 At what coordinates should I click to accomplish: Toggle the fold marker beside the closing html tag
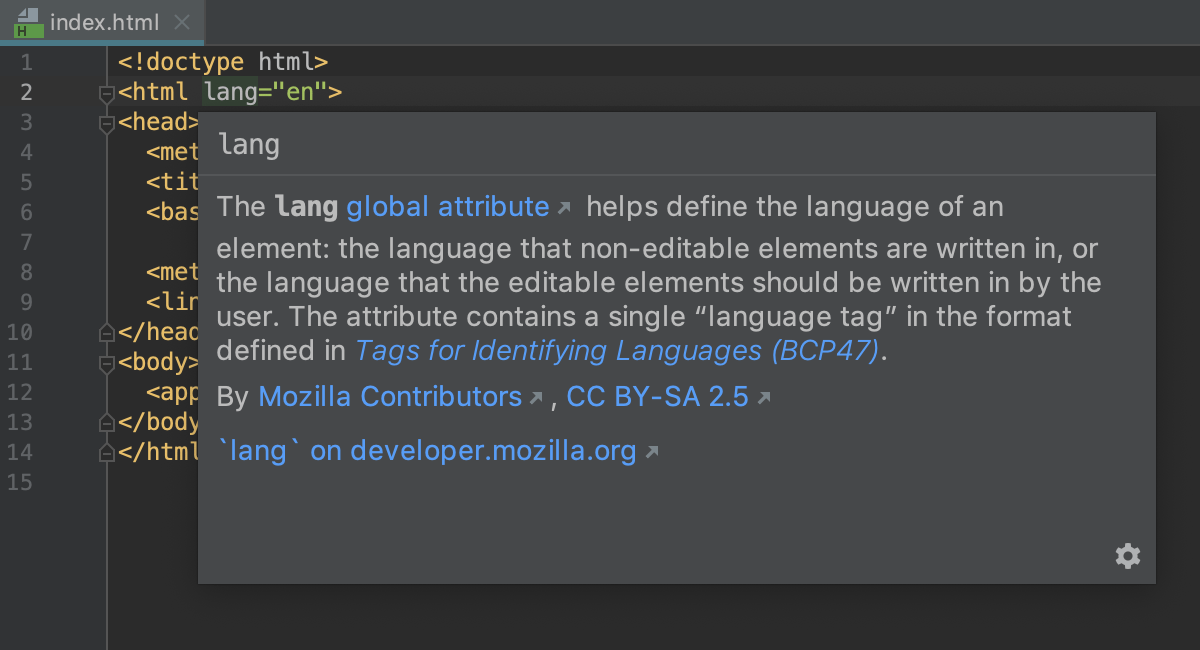tap(105, 453)
